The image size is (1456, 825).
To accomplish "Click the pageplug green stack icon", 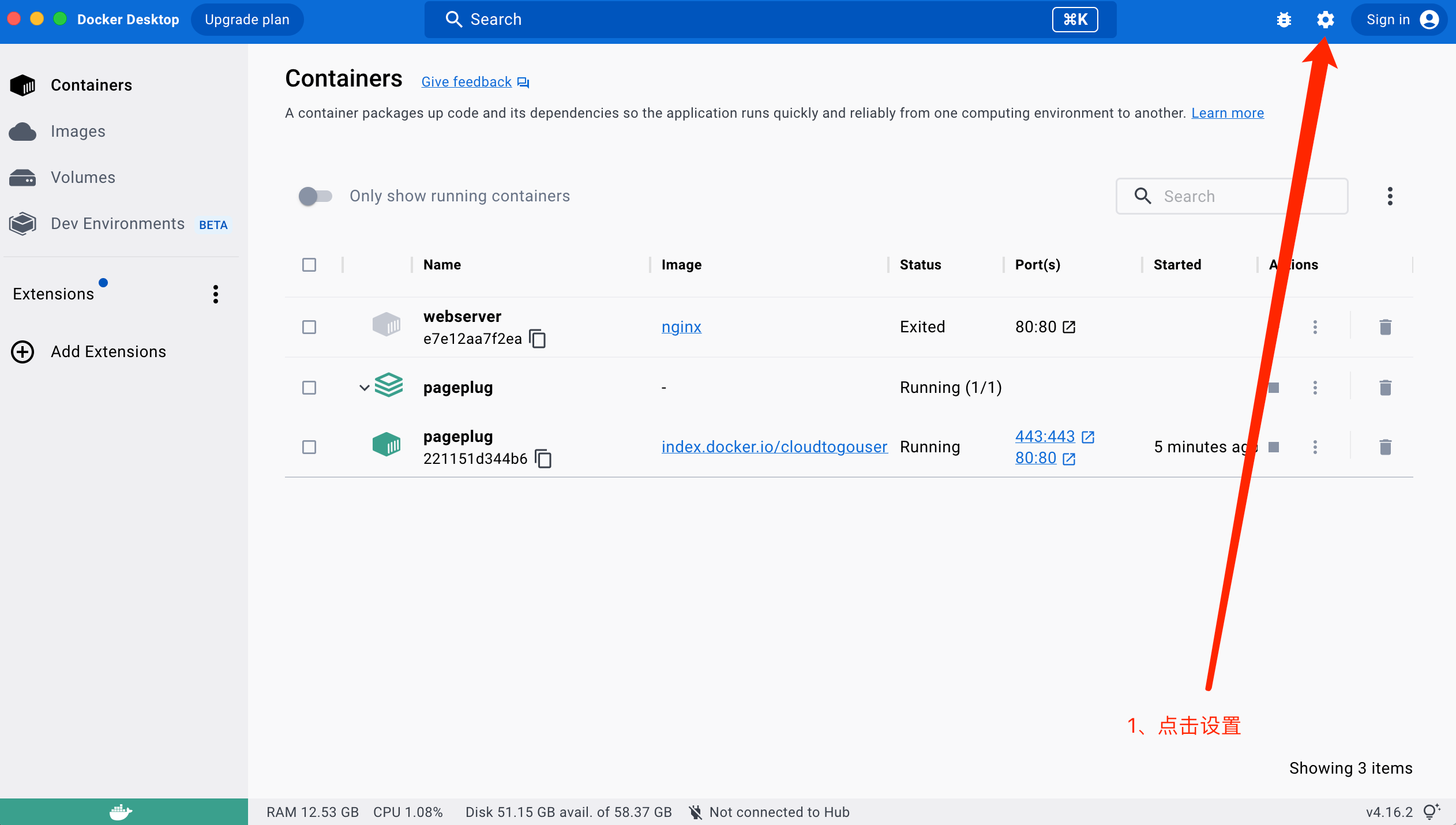I will (x=388, y=385).
